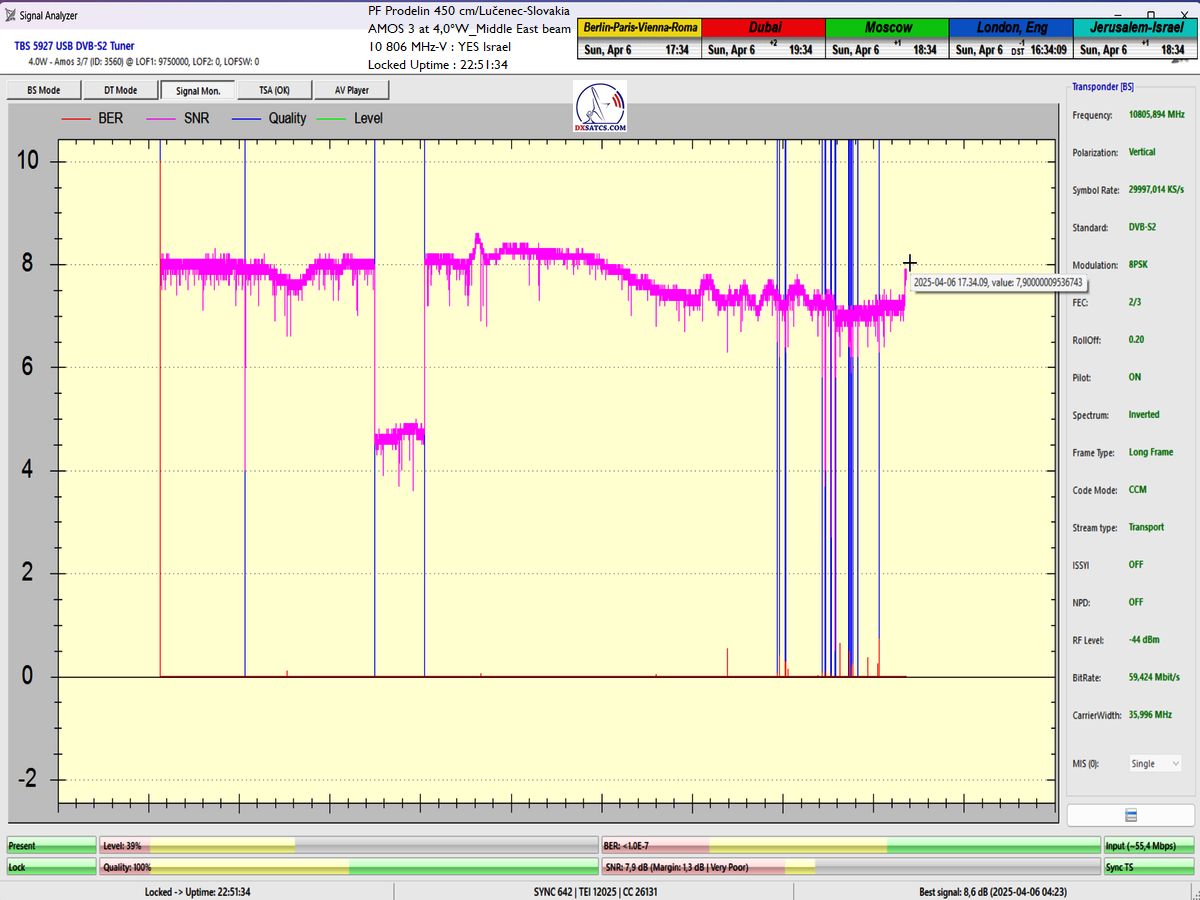Click the Level 39% meter bar
The image size is (1200, 900).
[350, 846]
